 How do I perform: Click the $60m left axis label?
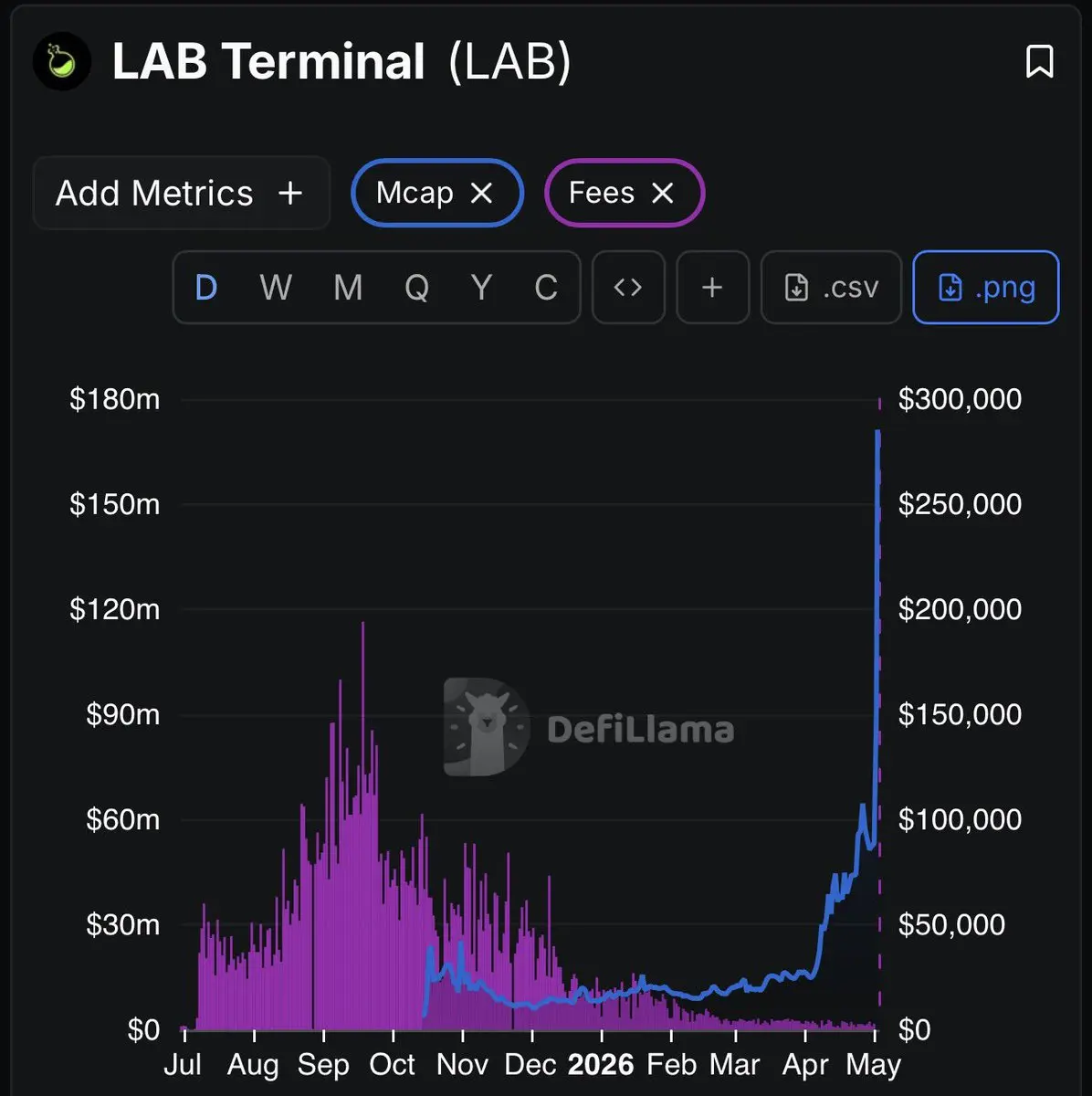point(123,819)
